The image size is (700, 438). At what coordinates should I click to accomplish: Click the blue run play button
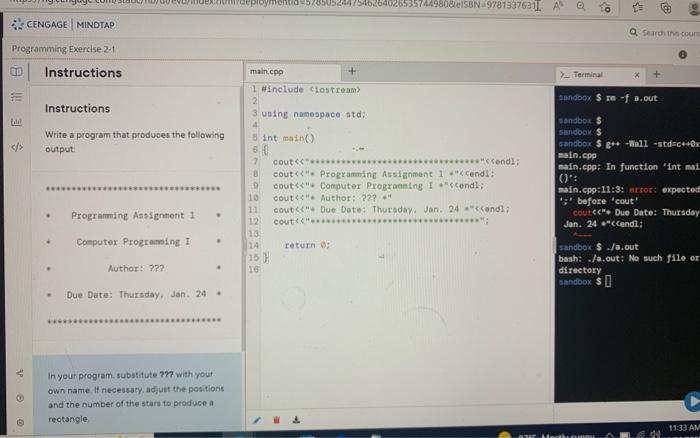692,402
